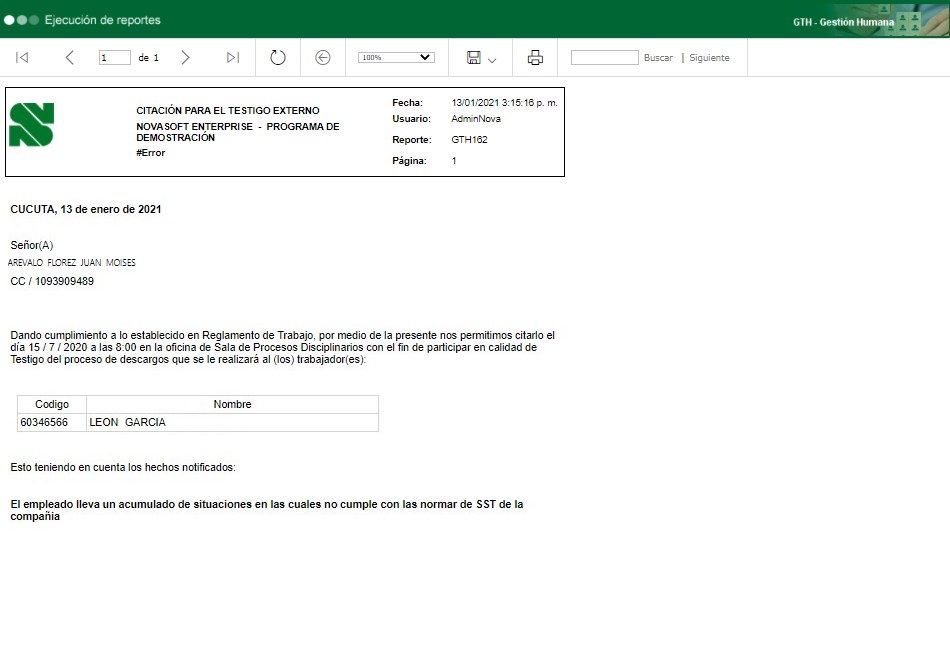
Task: Click the current page number field
Action: (115, 58)
